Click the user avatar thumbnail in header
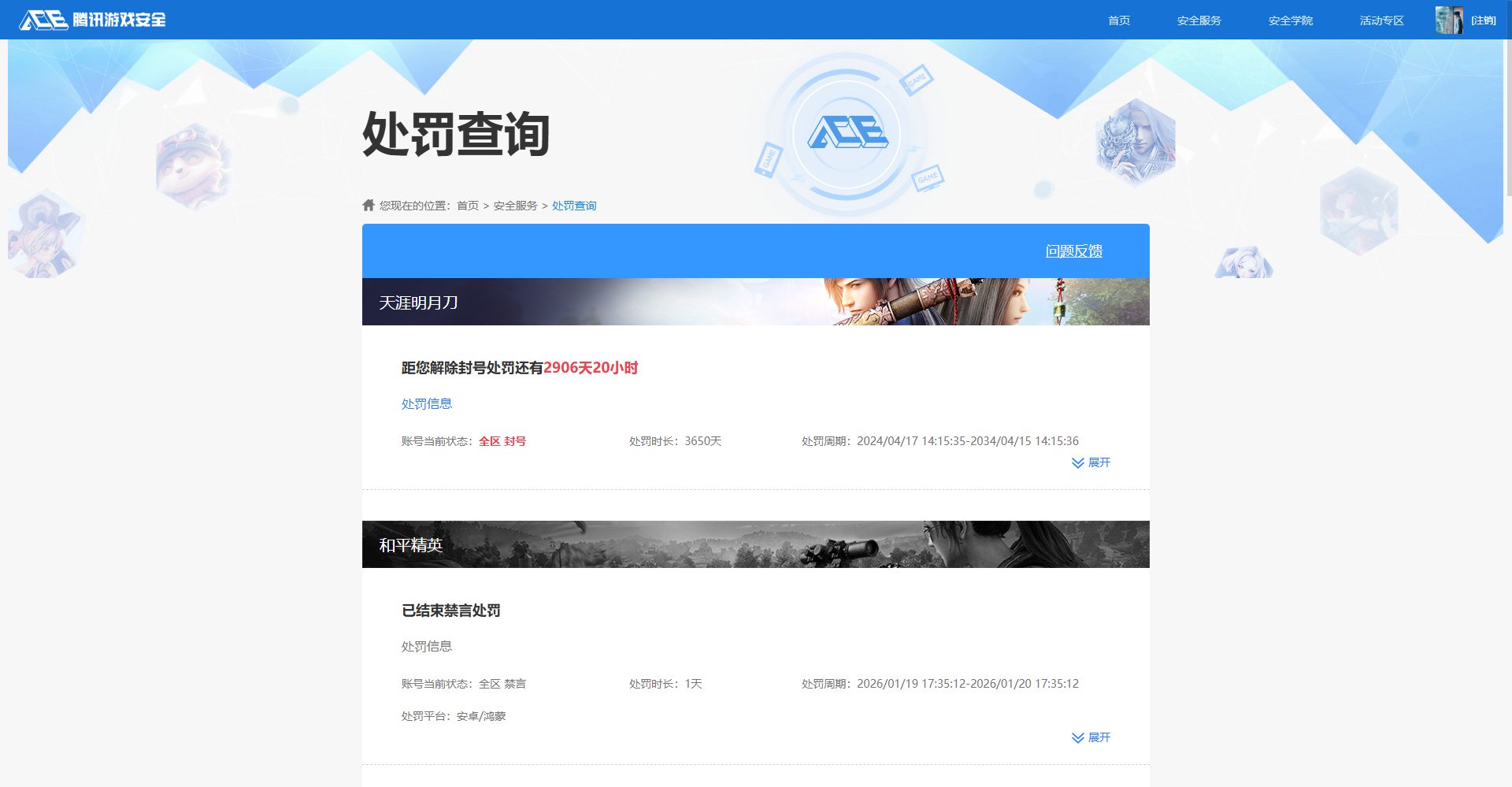The width and height of the screenshot is (1512, 787). 1448,20
